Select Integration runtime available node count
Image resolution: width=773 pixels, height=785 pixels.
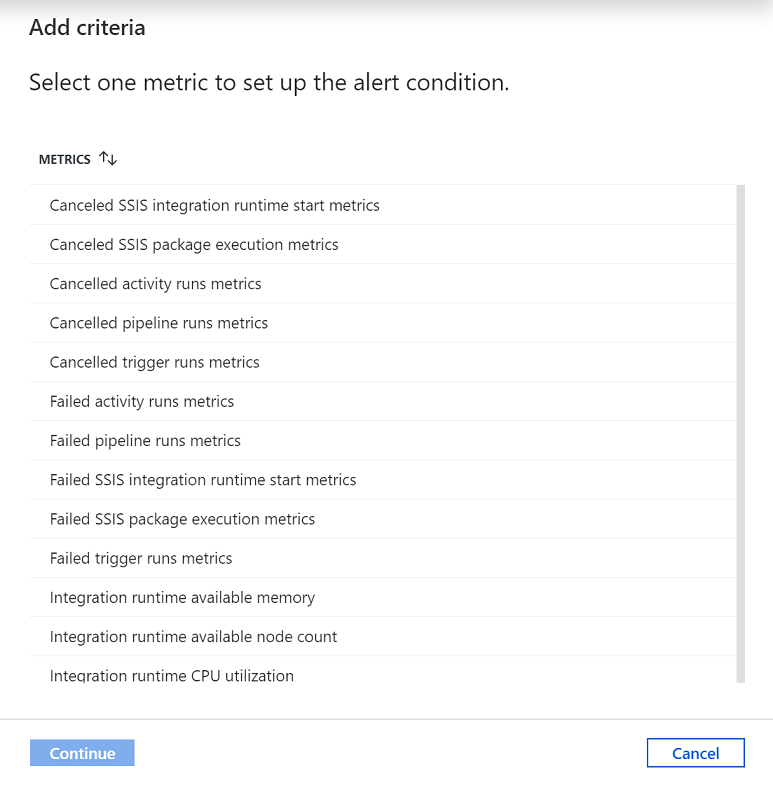[x=193, y=636]
